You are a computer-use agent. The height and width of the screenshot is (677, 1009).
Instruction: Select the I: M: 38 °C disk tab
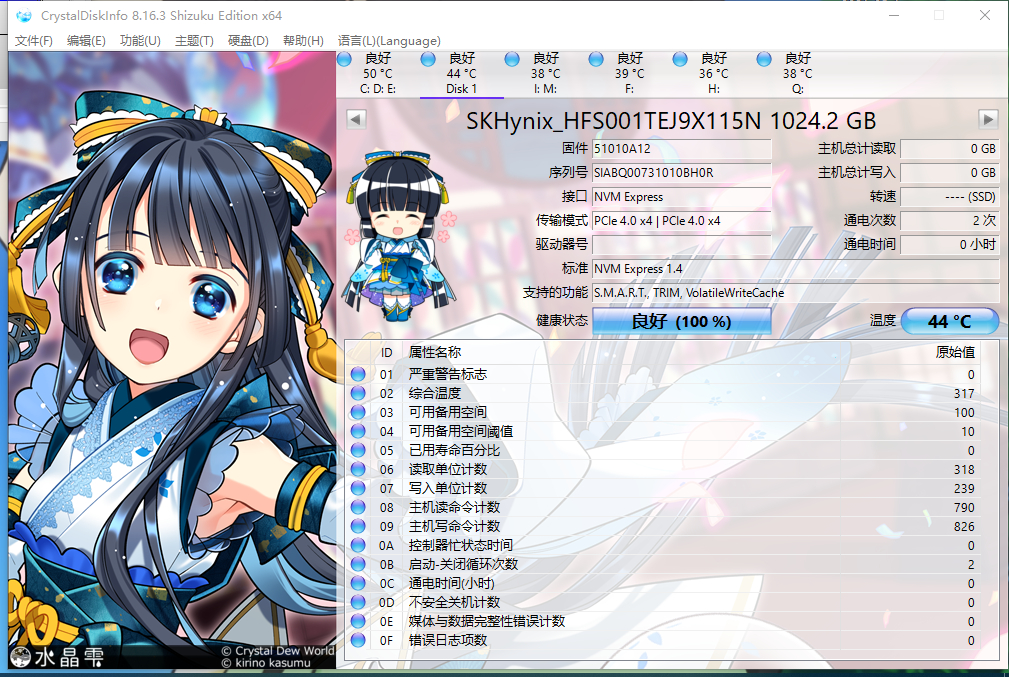pyautogui.click(x=546, y=73)
